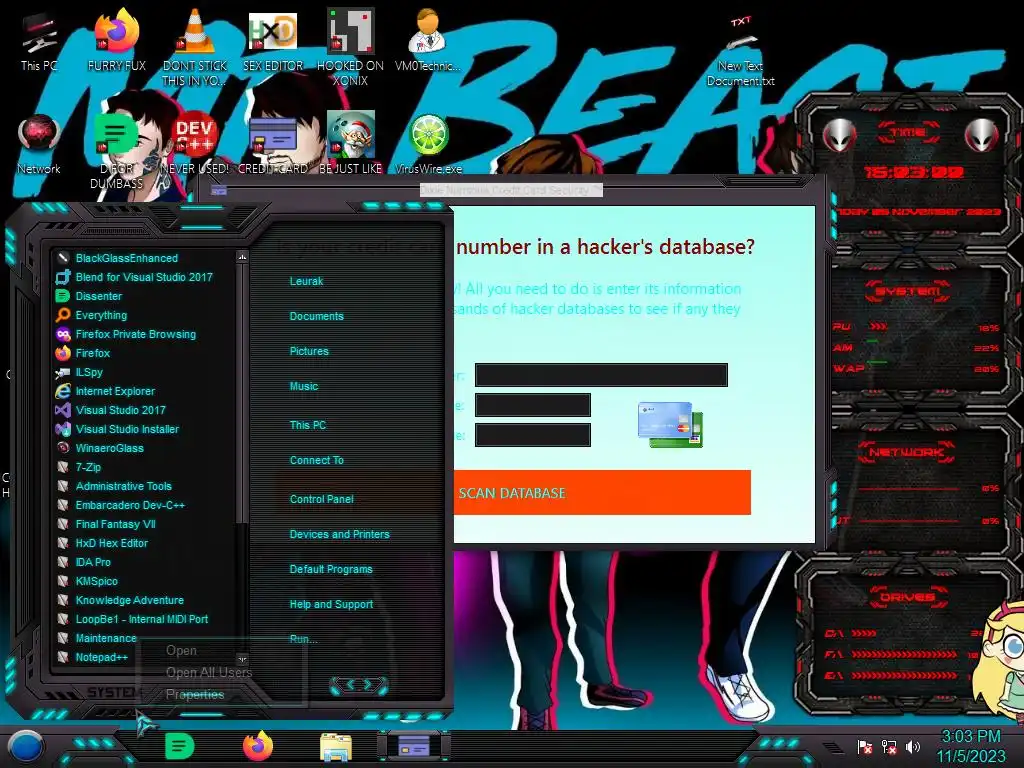Click the volume speaker tray icon
Screen dimensions: 1024x768
913,746
